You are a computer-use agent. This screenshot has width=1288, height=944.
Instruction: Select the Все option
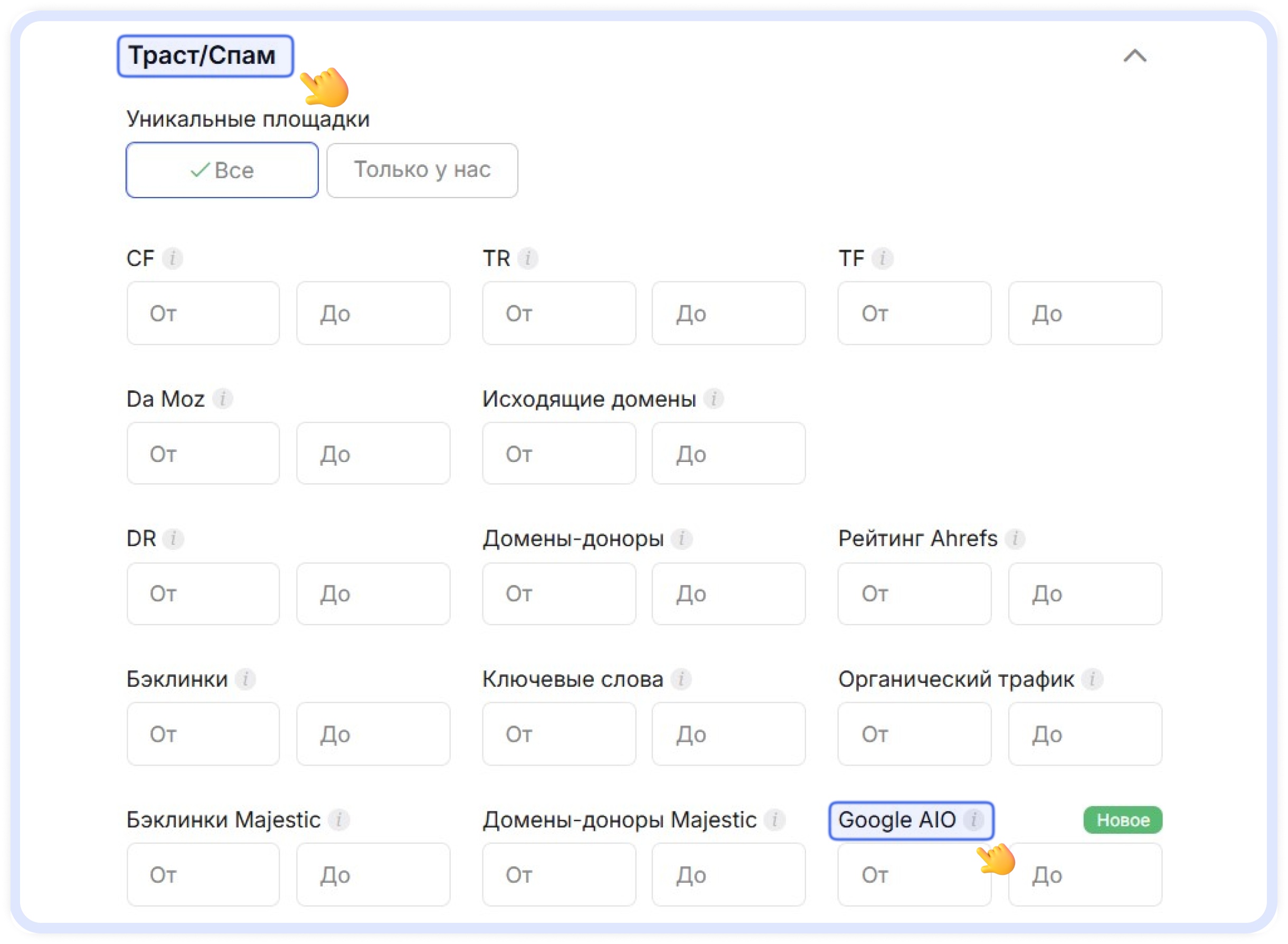(x=222, y=171)
